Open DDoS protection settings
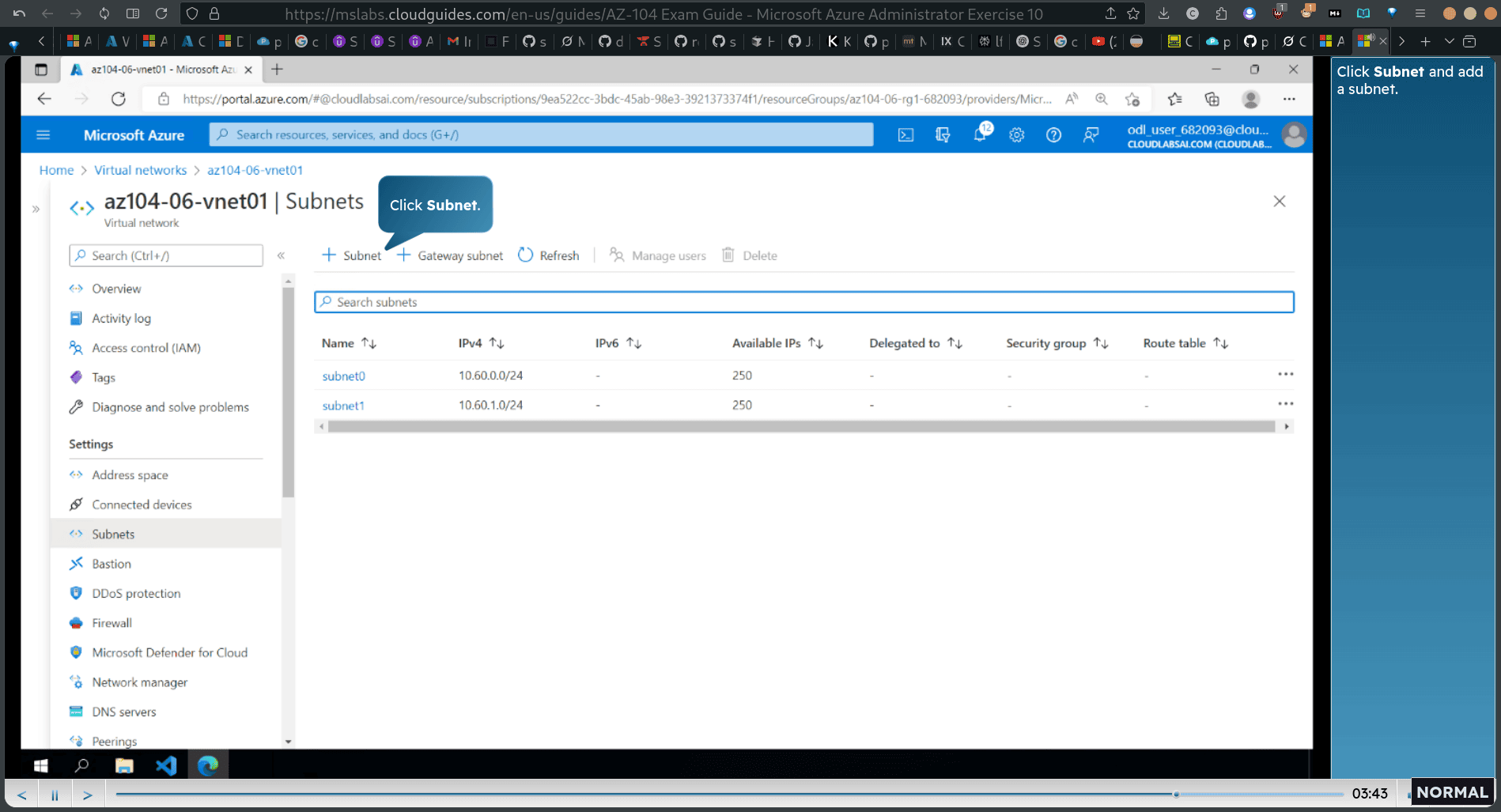The height and width of the screenshot is (812, 1501). pyautogui.click(x=135, y=594)
